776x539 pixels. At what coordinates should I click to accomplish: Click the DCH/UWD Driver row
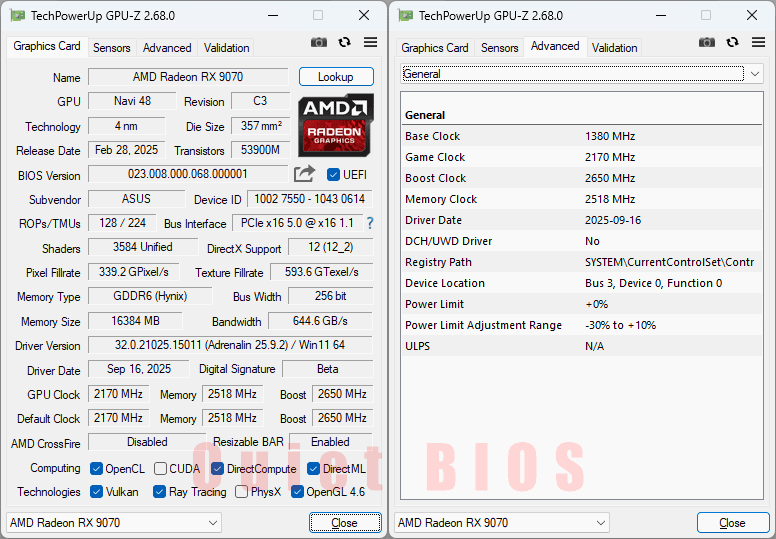pyautogui.click(x=582, y=241)
